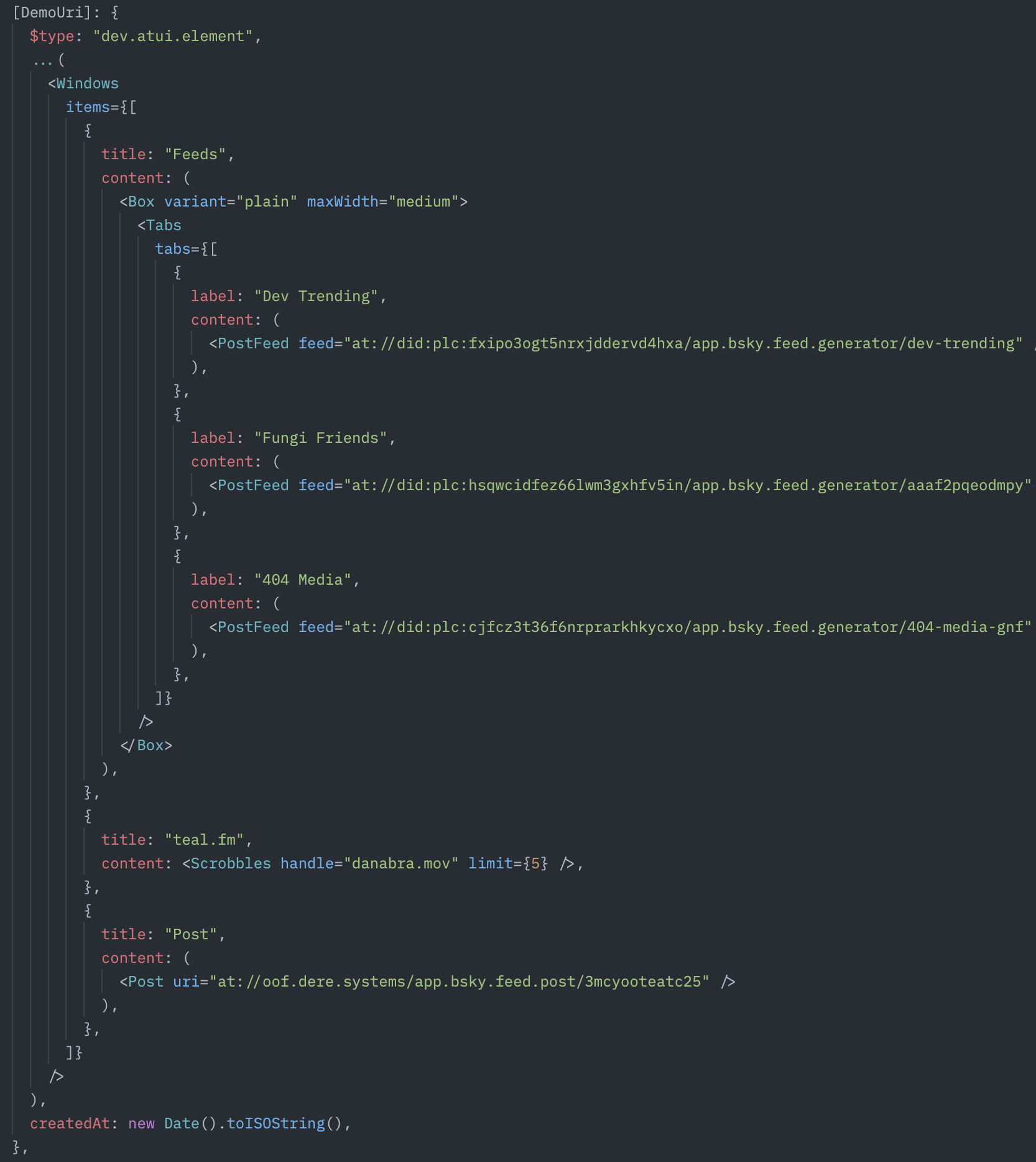Click the Tabs component opening tag

[x=164, y=225]
